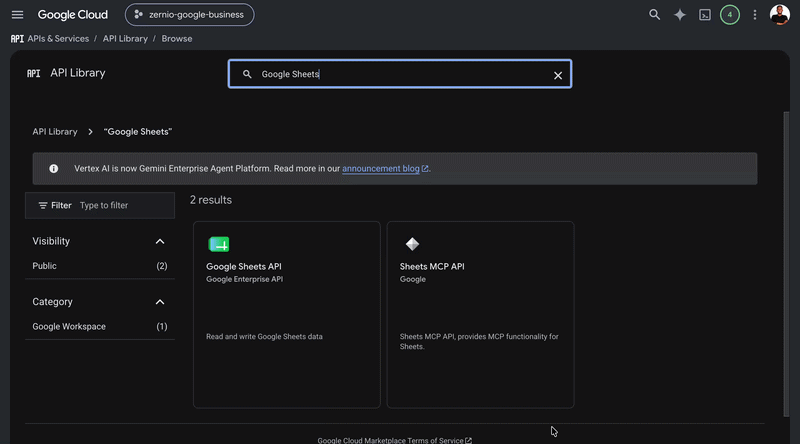This screenshot has width=800, height=444.
Task: Open the zernio-google-business project picker
Action: click(189, 15)
